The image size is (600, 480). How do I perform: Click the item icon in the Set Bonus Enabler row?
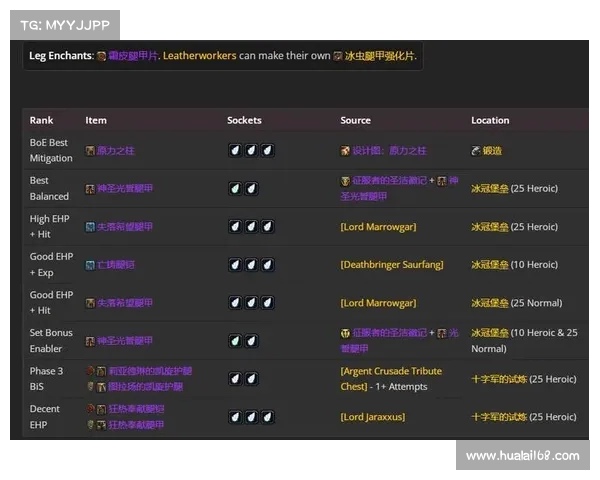90,341
